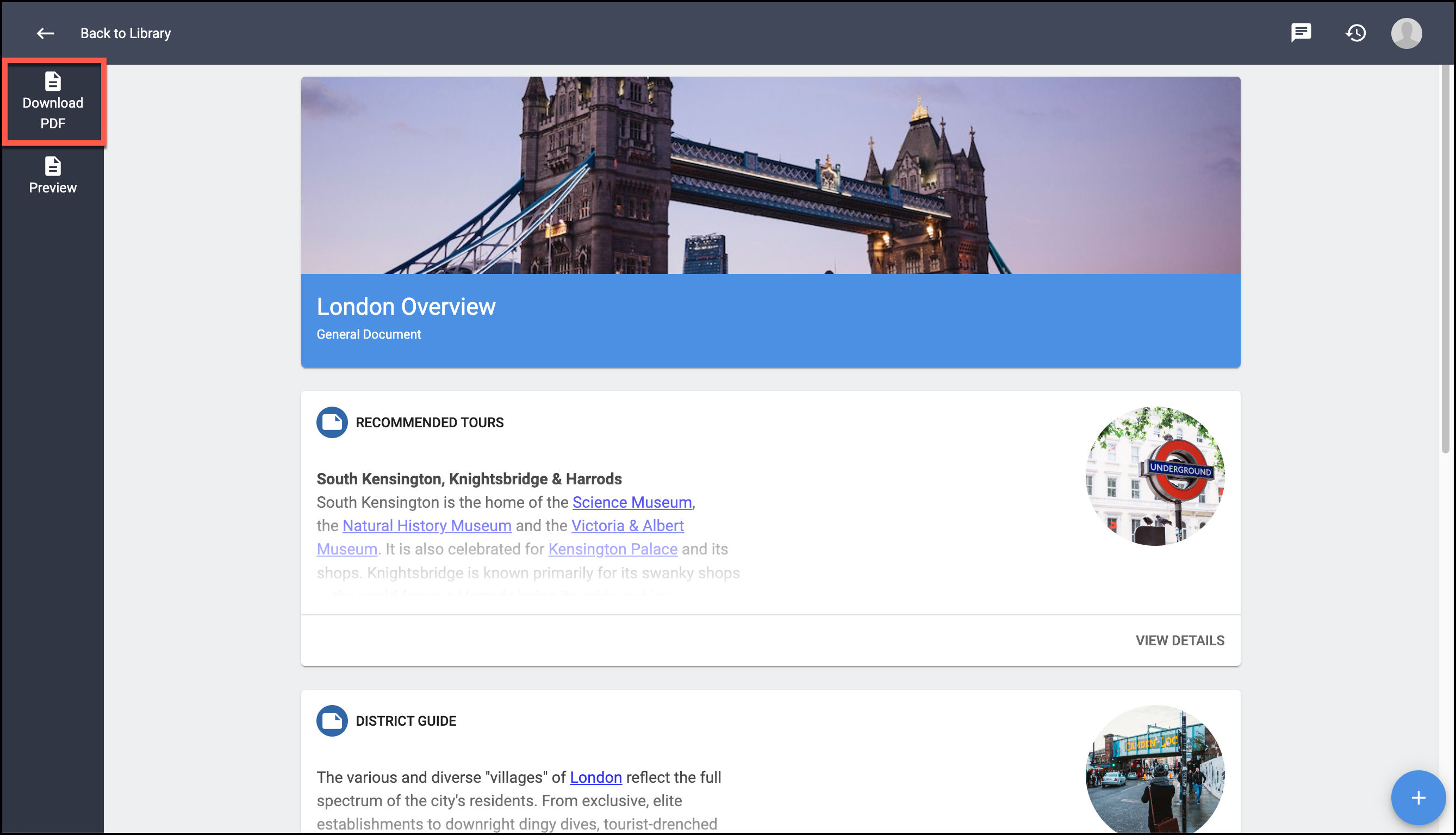Click the Underground sign thumbnail
This screenshot has height=835, width=1456.
pos(1155,476)
